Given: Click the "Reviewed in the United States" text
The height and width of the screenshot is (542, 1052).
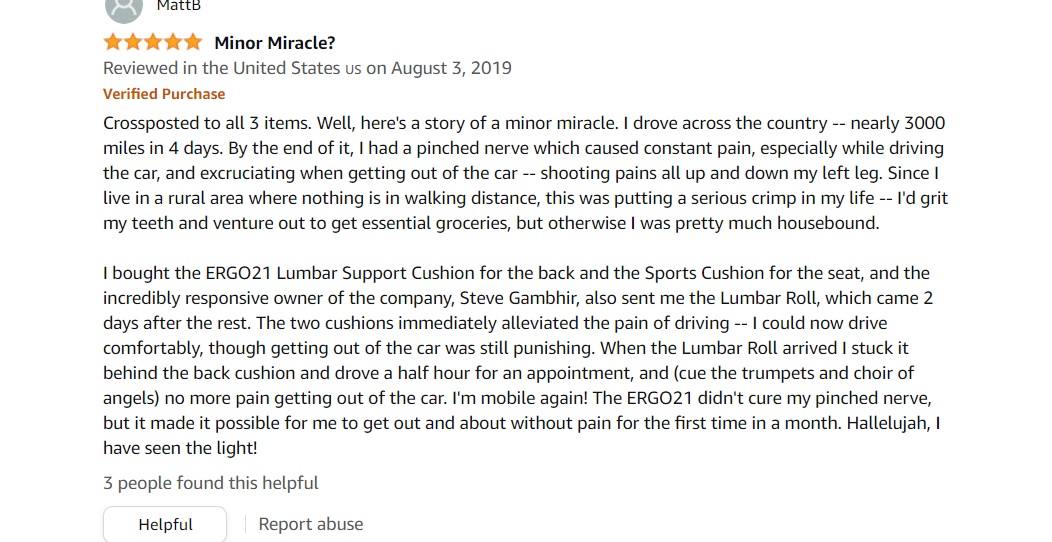Looking at the screenshot, I should coord(221,68).
